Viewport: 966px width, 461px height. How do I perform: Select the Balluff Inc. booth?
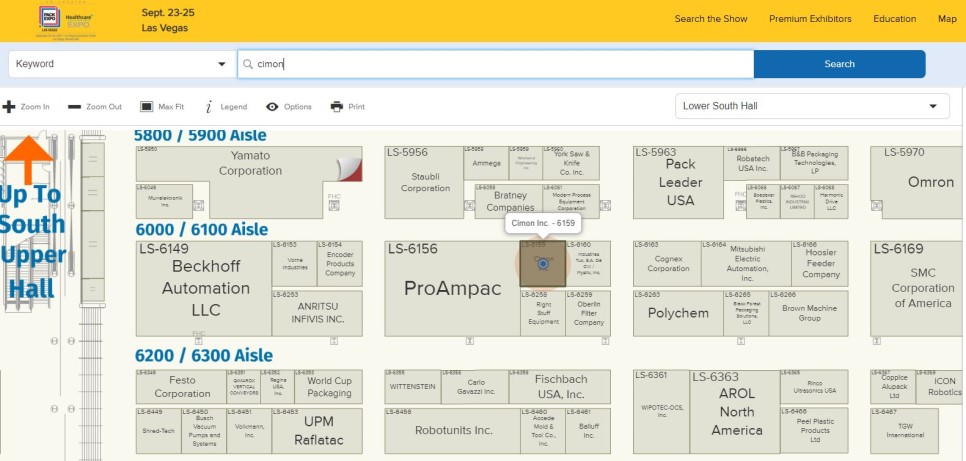pos(588,431)
